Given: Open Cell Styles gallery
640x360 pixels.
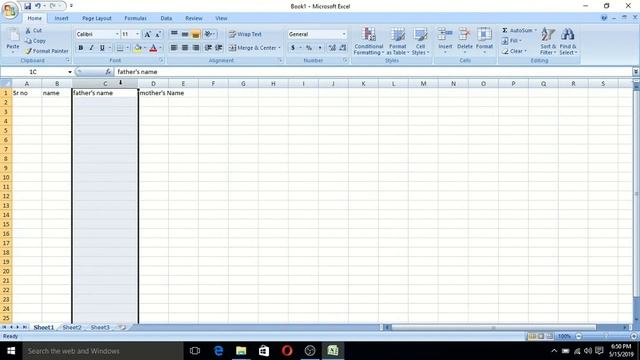Looking at the screenshot, I should 420,41.
